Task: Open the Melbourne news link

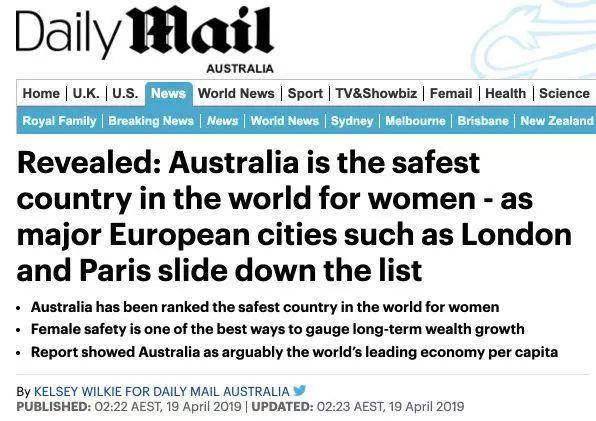Action: pyautogui.click(x=415, y=121)
